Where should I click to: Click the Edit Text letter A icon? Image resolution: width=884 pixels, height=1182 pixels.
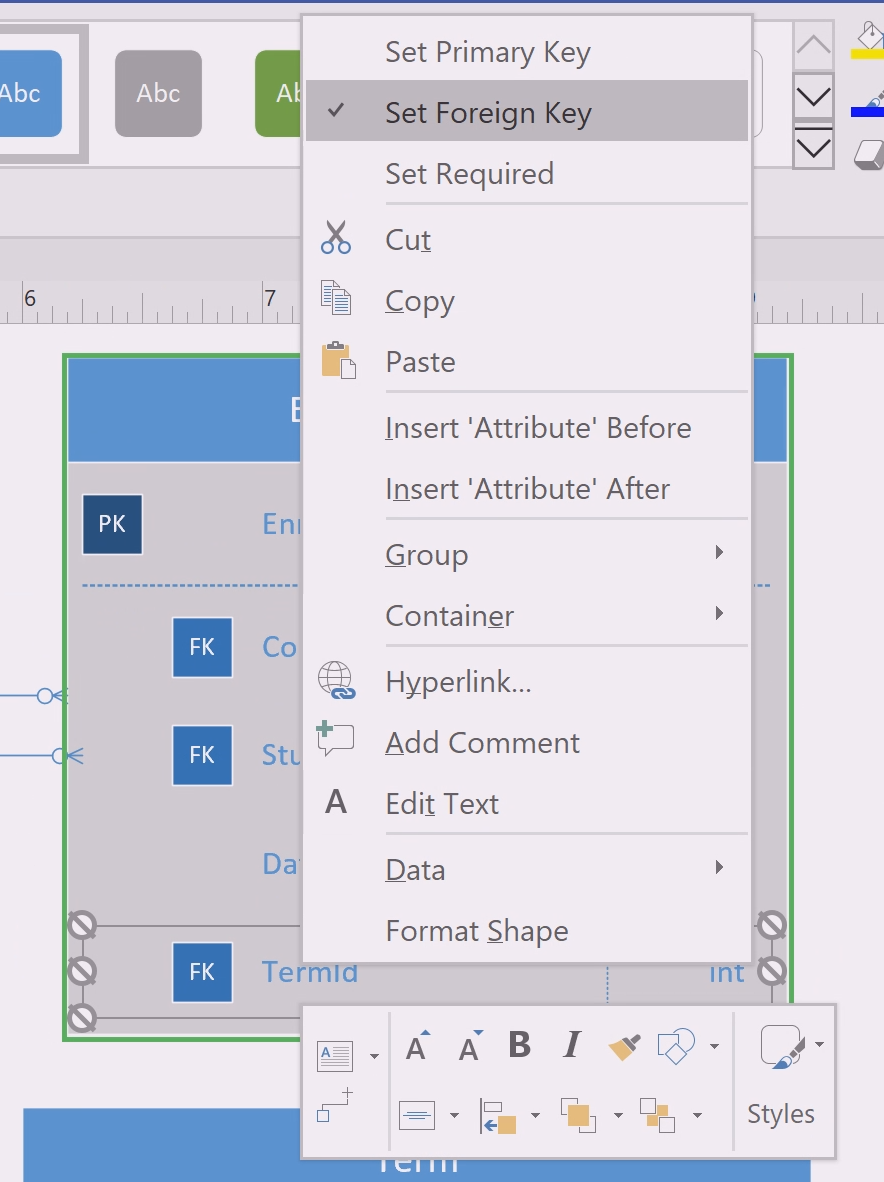[335, 802]
